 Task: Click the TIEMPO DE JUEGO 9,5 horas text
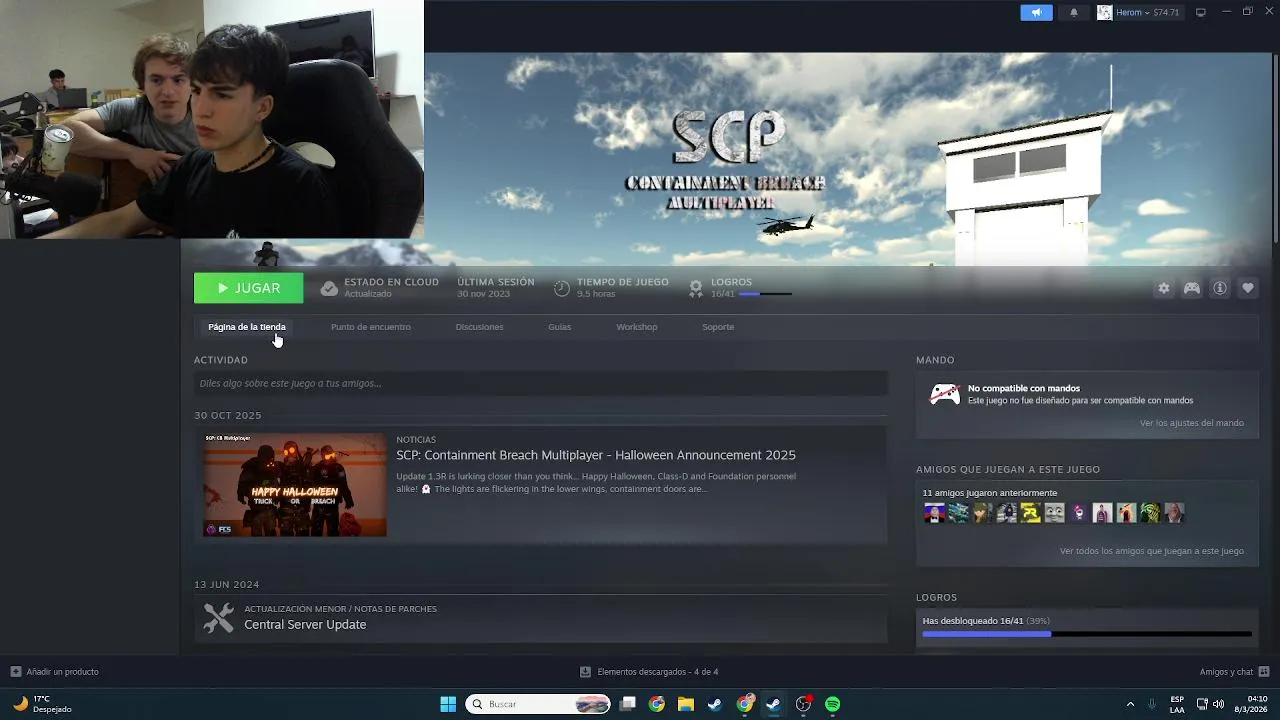(x=622, y=288)
